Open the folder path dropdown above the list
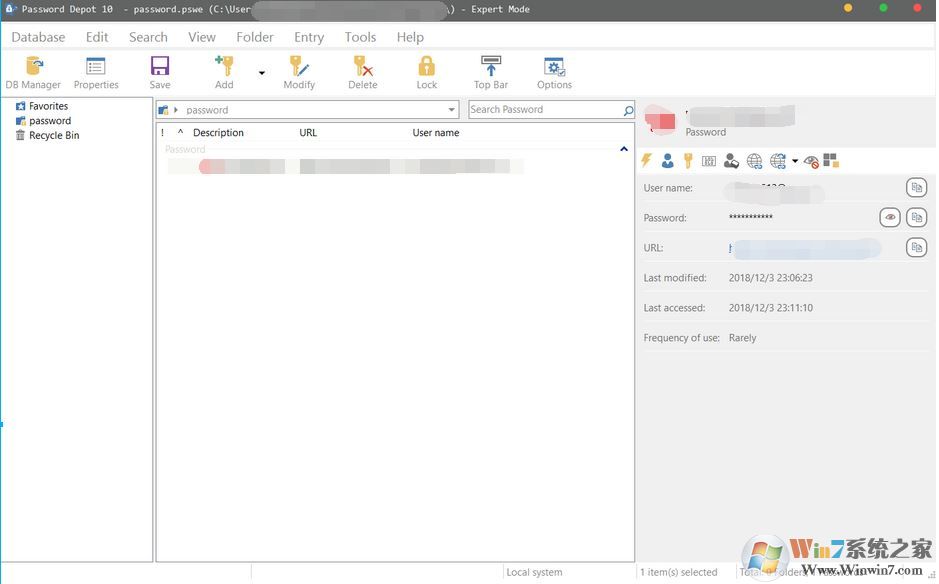Viewport: 939px width, 584px height. (451, 109)
